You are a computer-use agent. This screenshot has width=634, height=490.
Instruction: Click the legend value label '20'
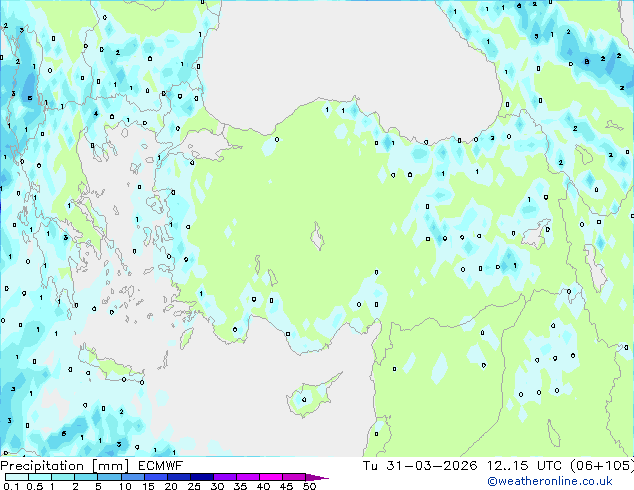(171, 486)
